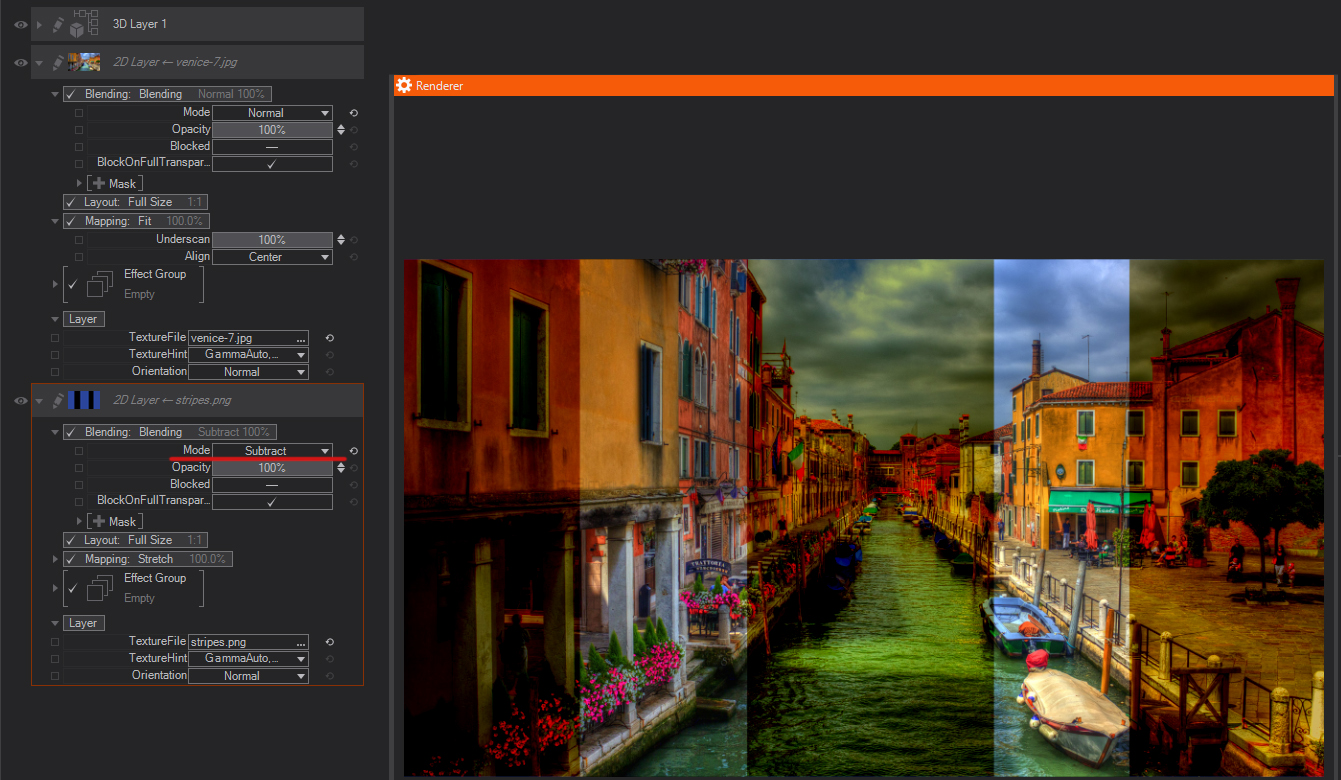The height and width of the screenshot is (780, 1341).
Task: Click the pencil icon on 3D Layer 1
Action: pyautogui.click(x=58, y=24)
